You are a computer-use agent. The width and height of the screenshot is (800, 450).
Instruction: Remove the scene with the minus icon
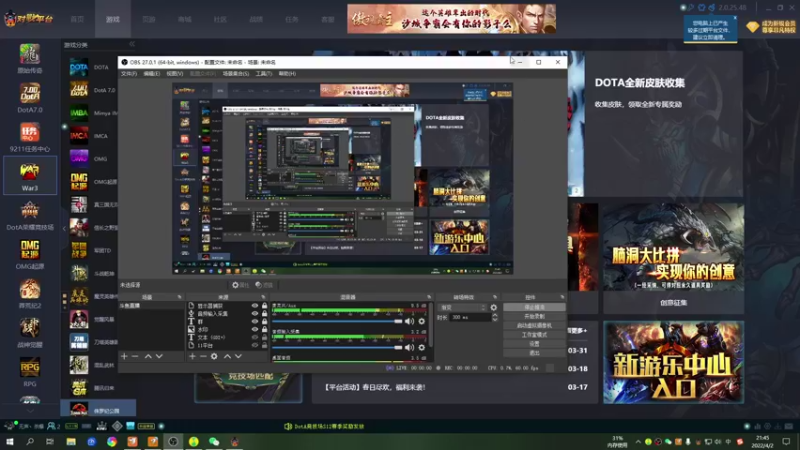point(135,356)
